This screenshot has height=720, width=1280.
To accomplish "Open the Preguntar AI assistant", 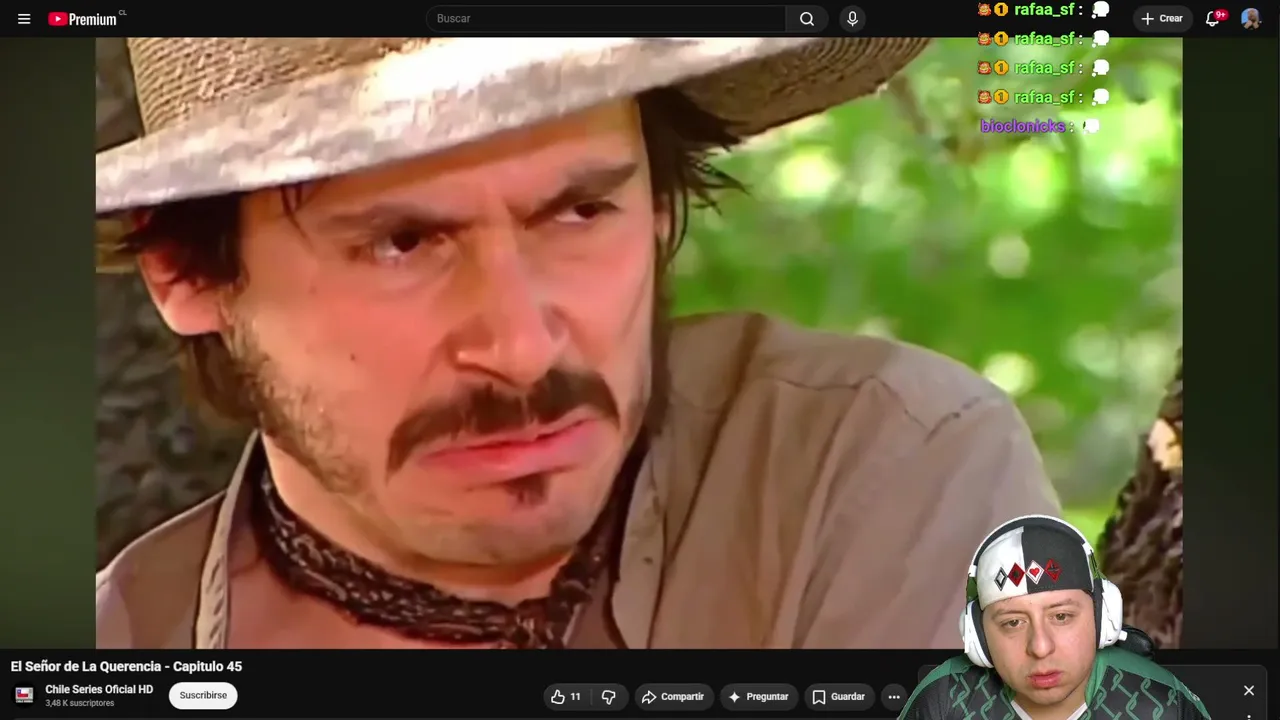I will [x=758, y=697].
